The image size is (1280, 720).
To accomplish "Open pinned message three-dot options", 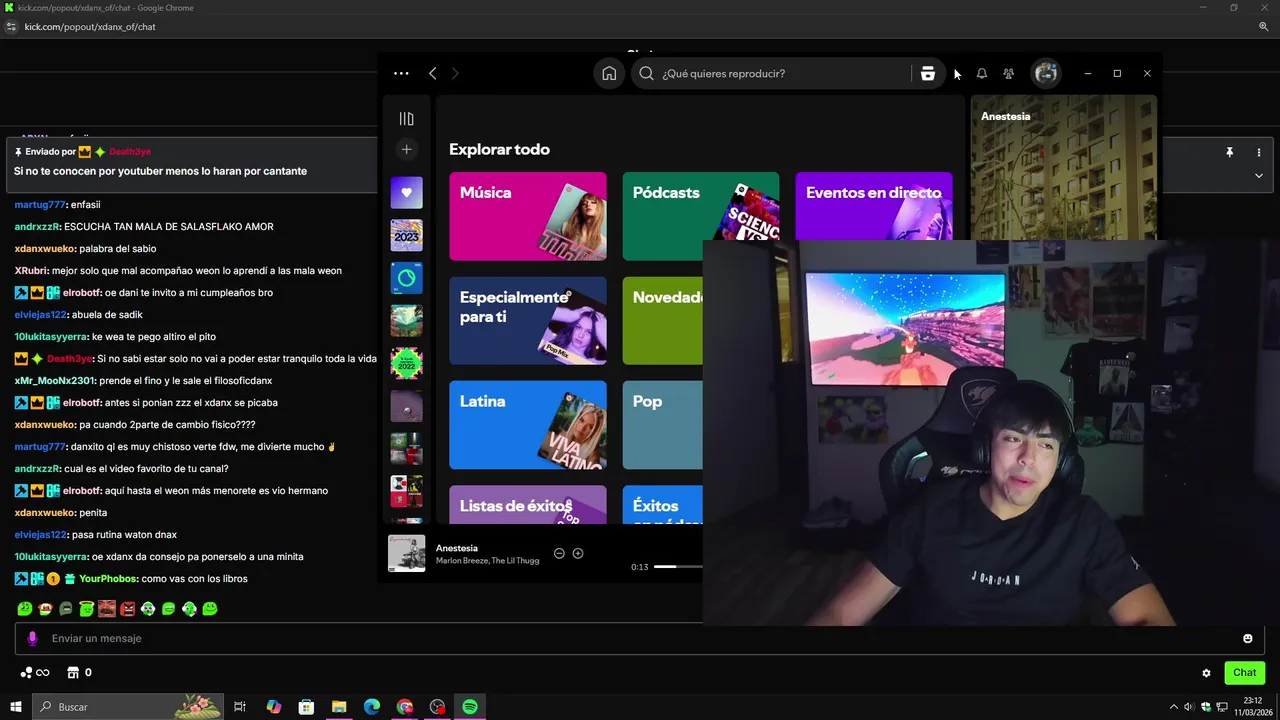I will pos(1259,152).
